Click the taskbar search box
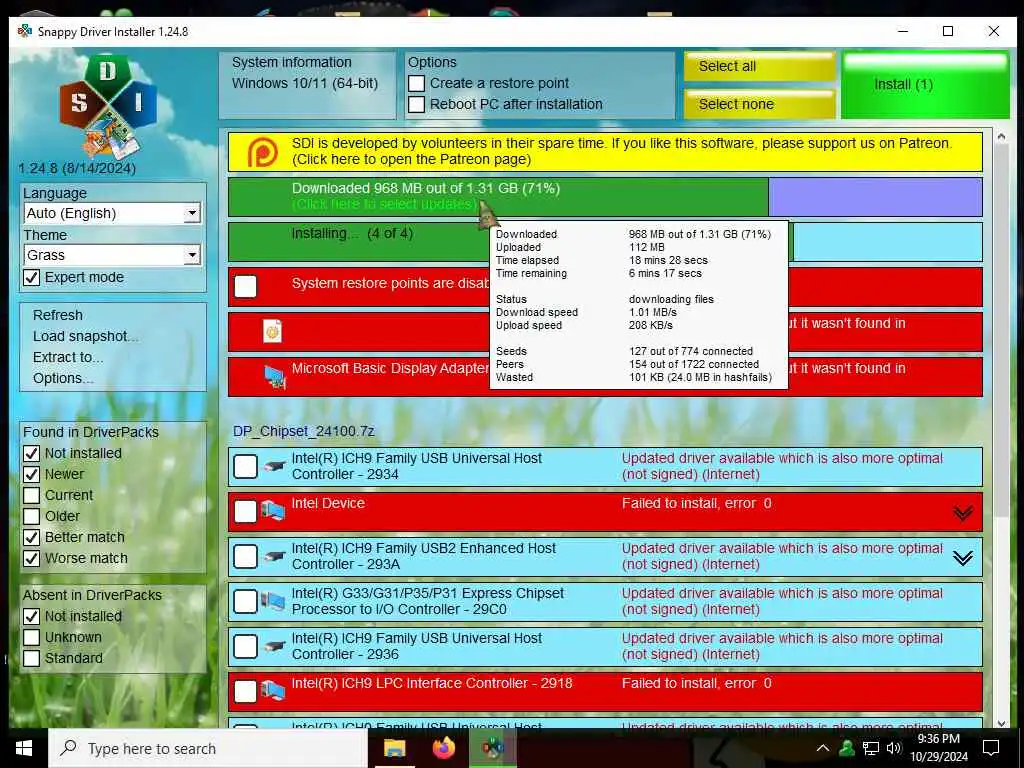Screen dimensions: 1024x768 (208, 748)
